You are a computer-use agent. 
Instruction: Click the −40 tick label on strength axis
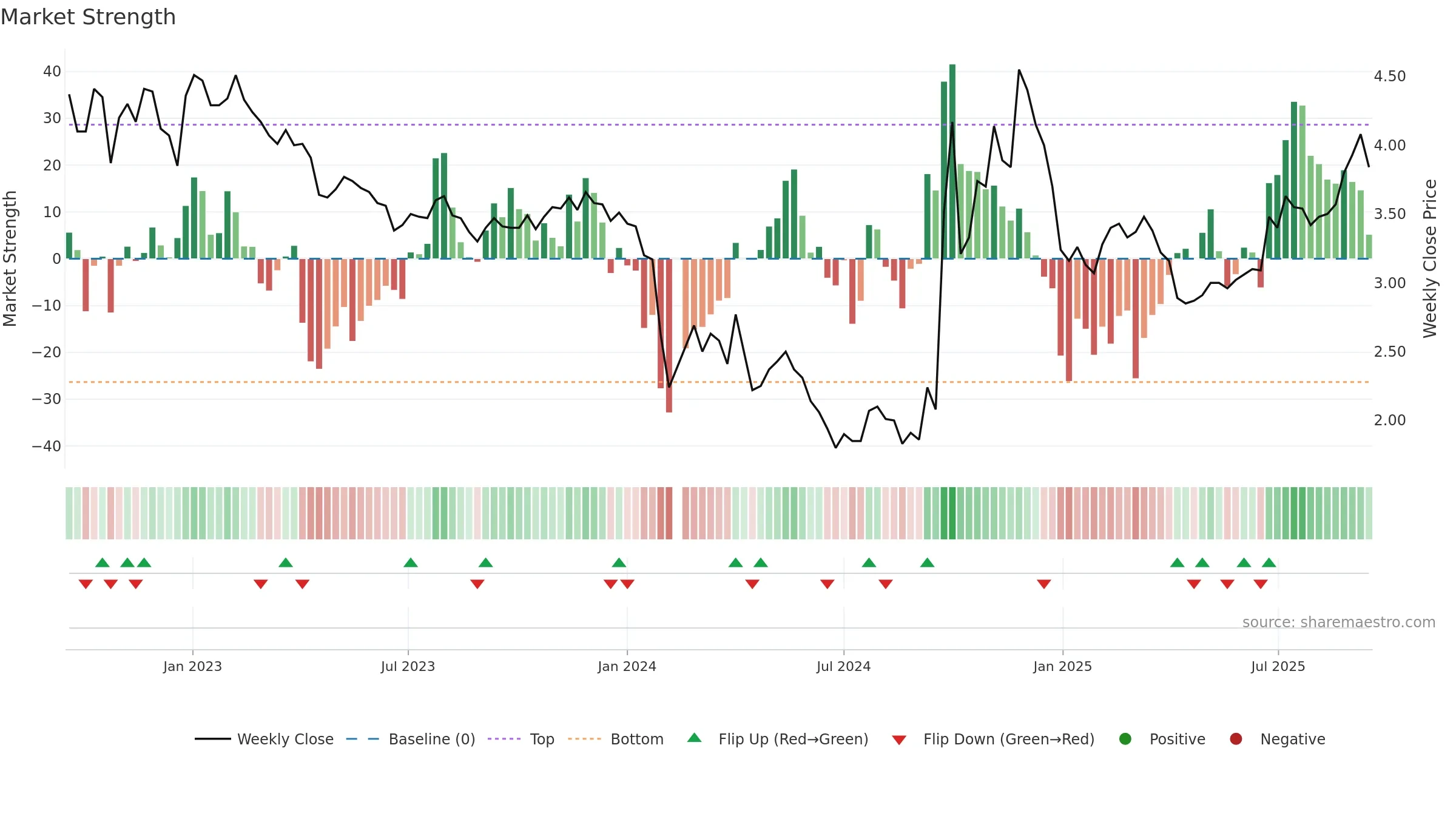(47, 447)
